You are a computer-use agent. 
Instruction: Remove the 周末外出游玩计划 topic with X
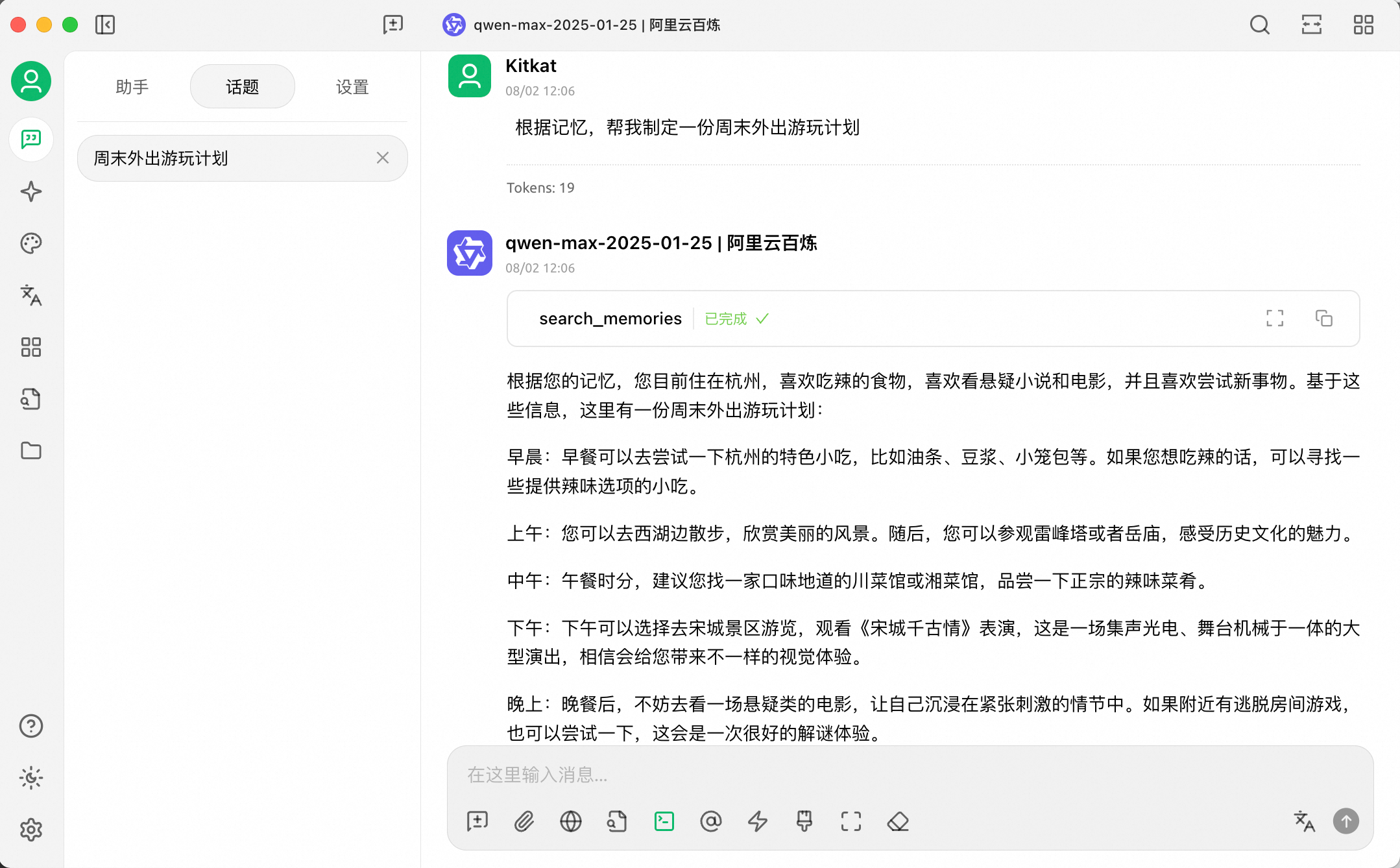tap(383, 158)
